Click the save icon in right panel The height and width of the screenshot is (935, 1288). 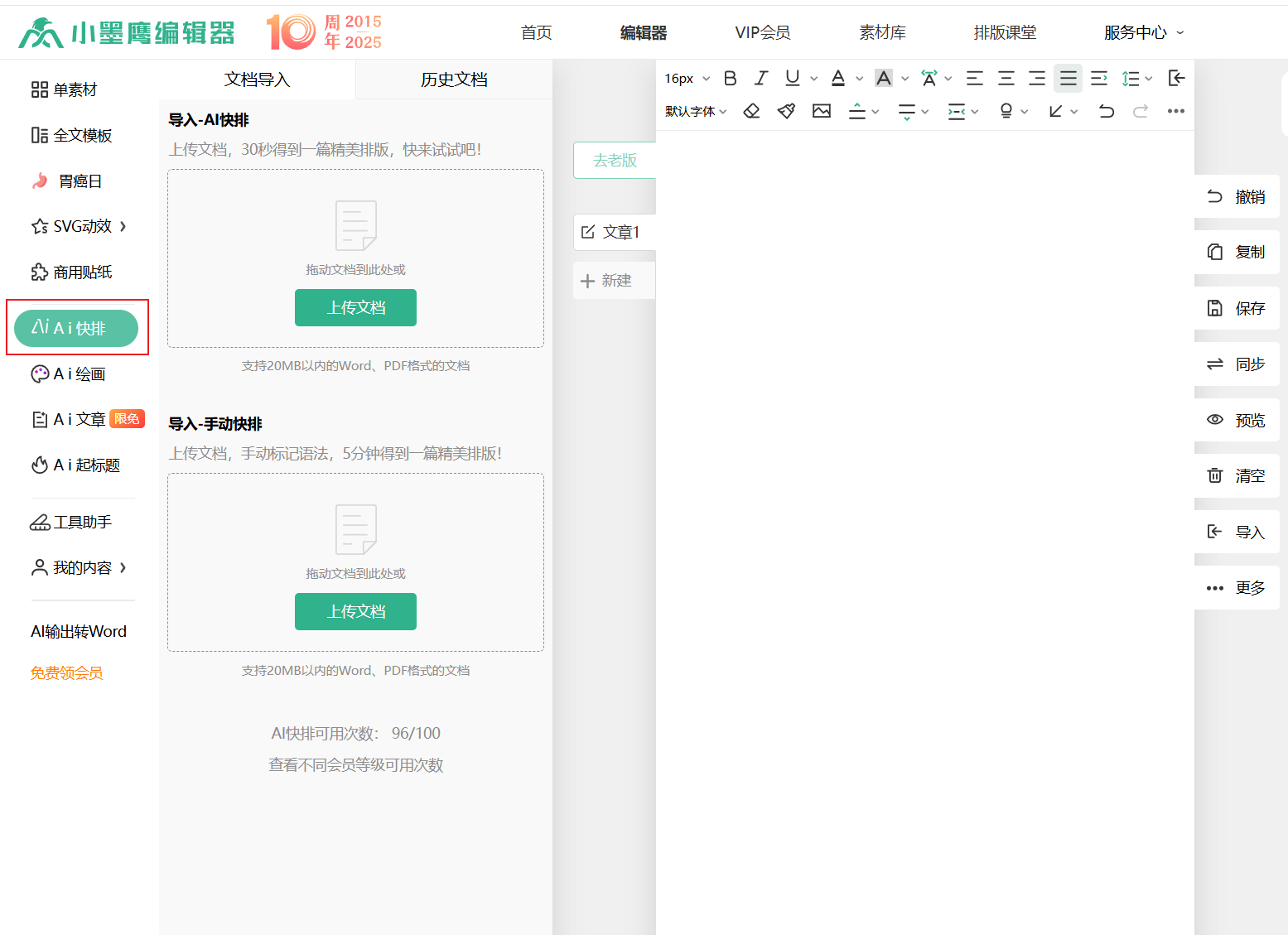(x=1214, y=308)
